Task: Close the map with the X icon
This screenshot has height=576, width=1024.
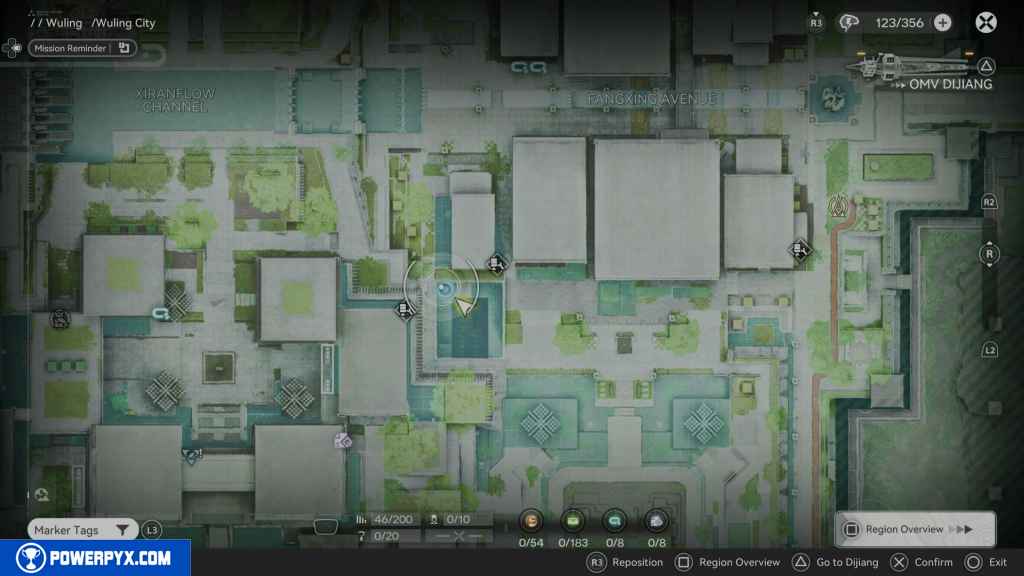Action: (986, 23)
